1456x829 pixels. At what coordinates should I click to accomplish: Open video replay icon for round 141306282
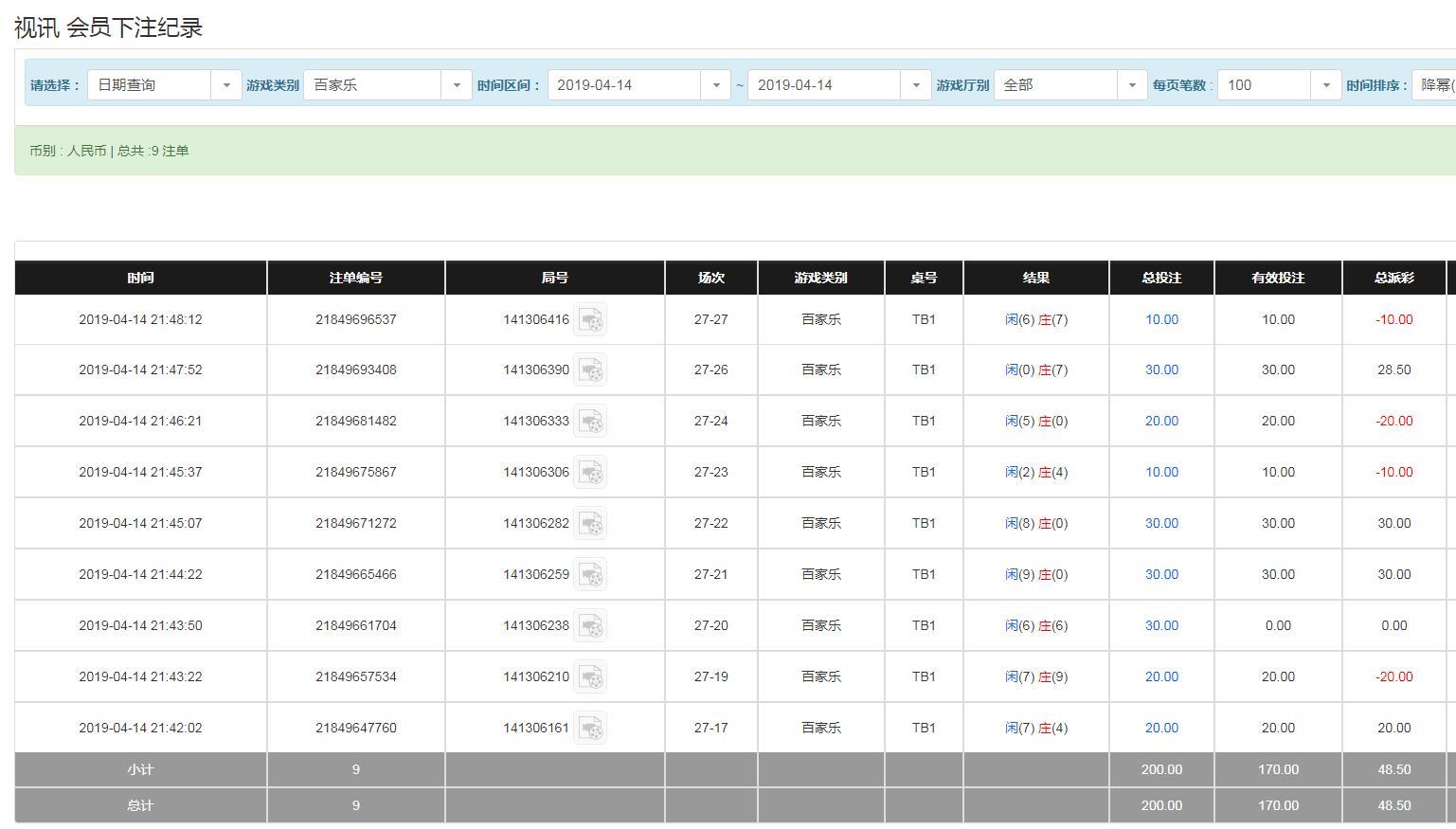590,523
